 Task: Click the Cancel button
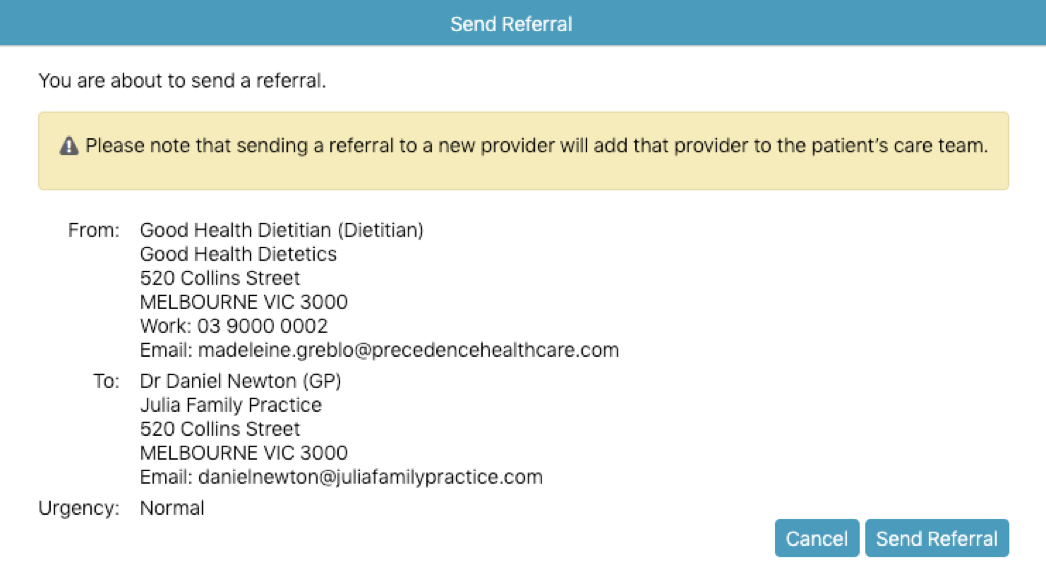817,538
